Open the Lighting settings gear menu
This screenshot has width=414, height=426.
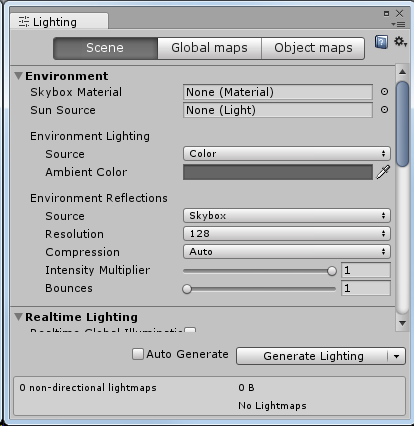(x=400, y=42)
